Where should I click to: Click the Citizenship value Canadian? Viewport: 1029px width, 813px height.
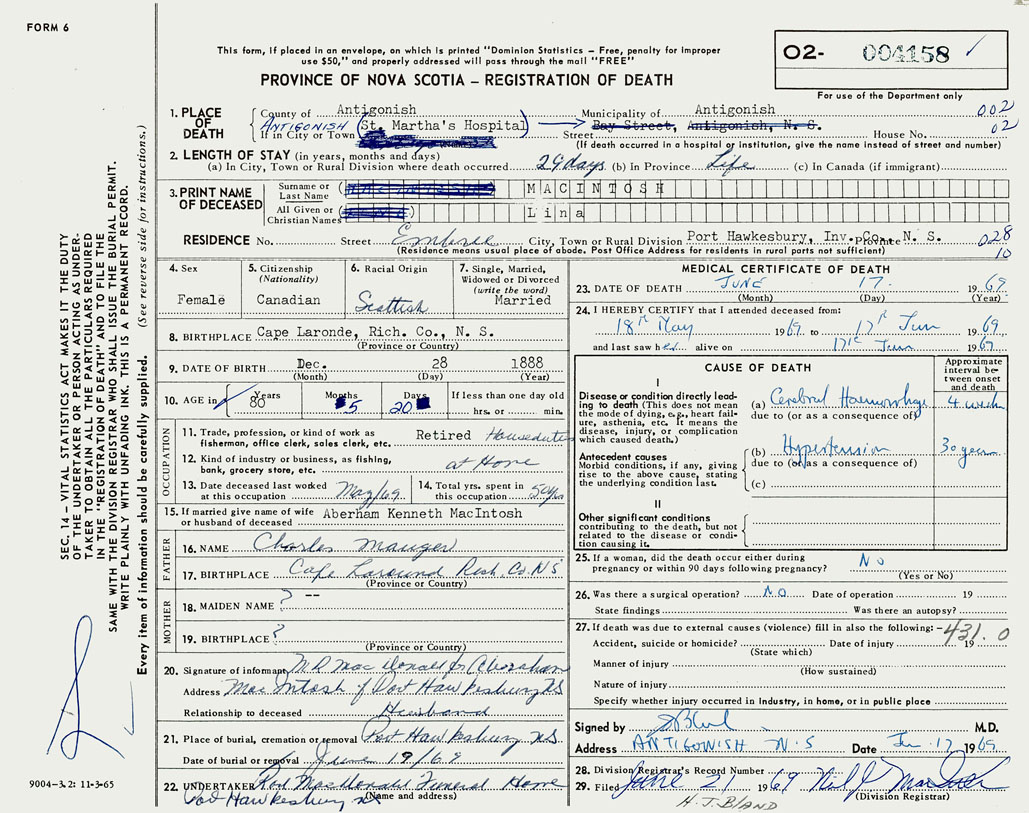287,300
